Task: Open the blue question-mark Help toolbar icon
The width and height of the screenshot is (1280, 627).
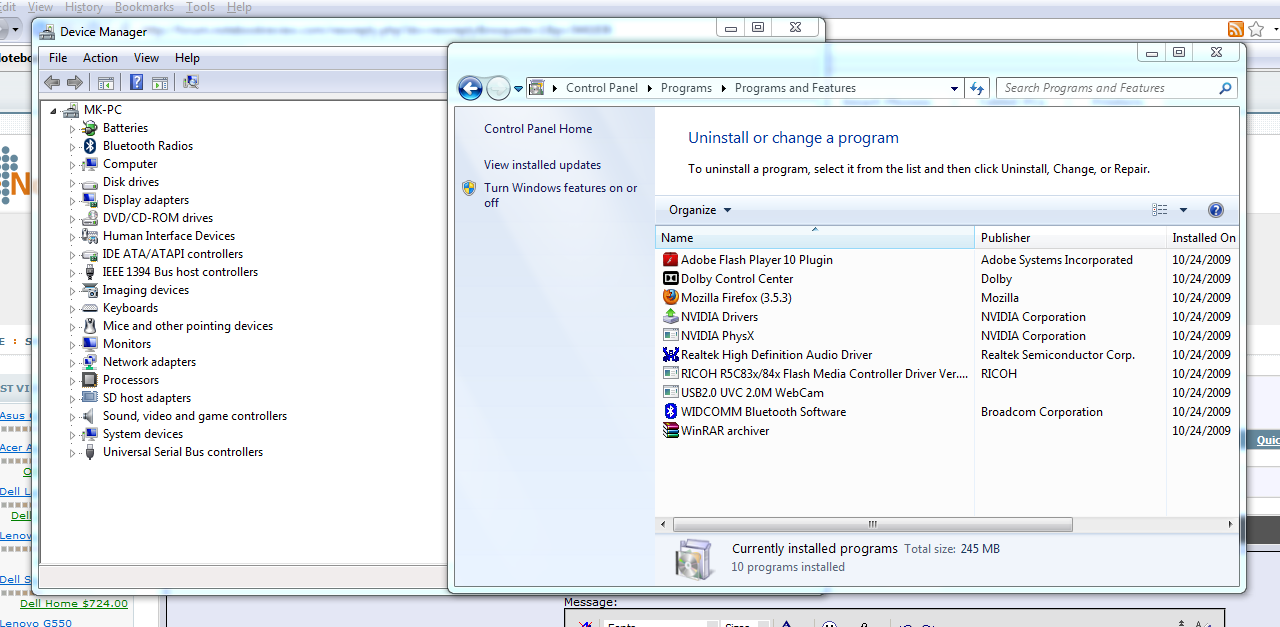Action: (x=137, y=83)
